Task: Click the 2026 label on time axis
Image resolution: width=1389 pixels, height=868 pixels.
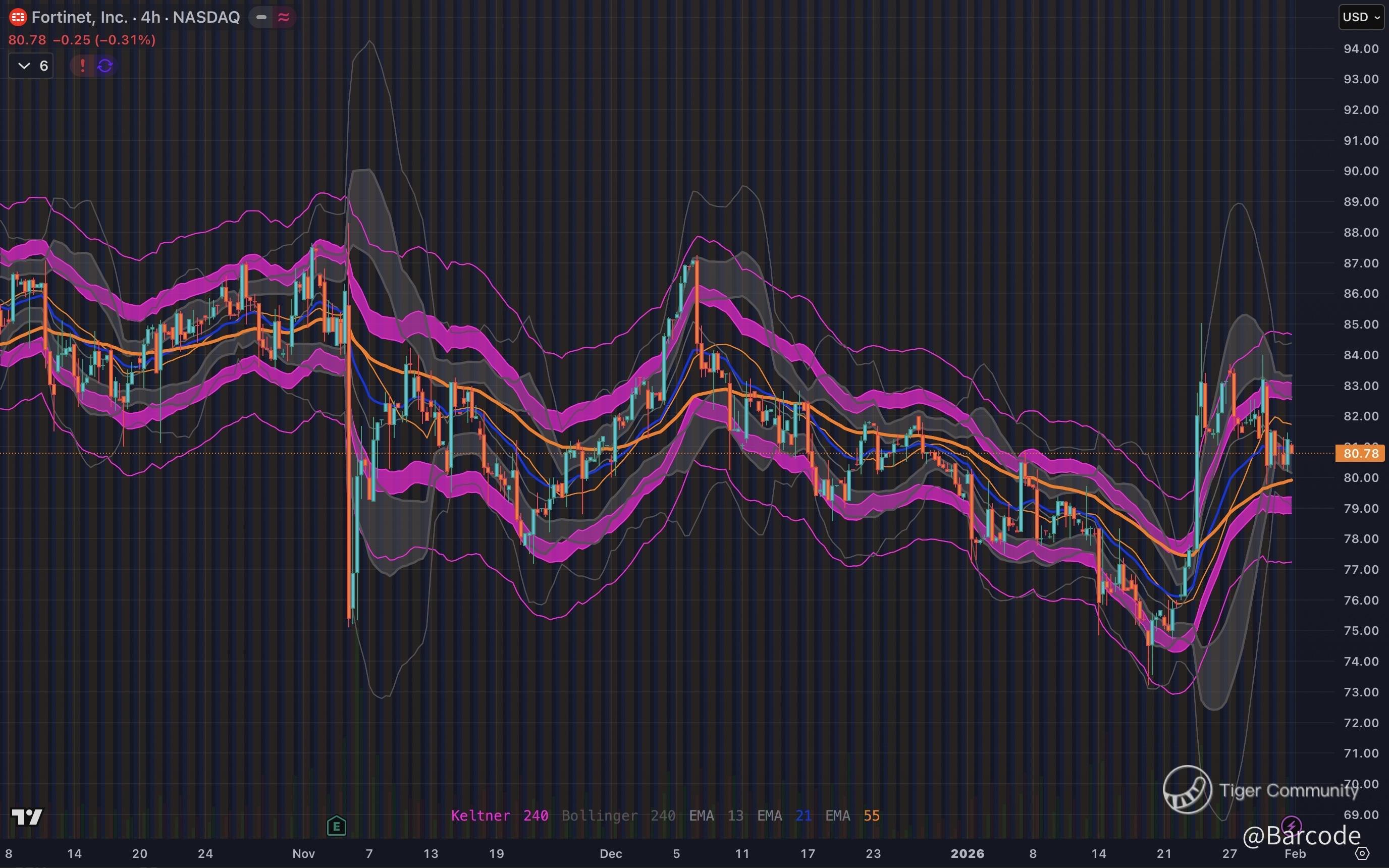Action: [x=967, y=854]
